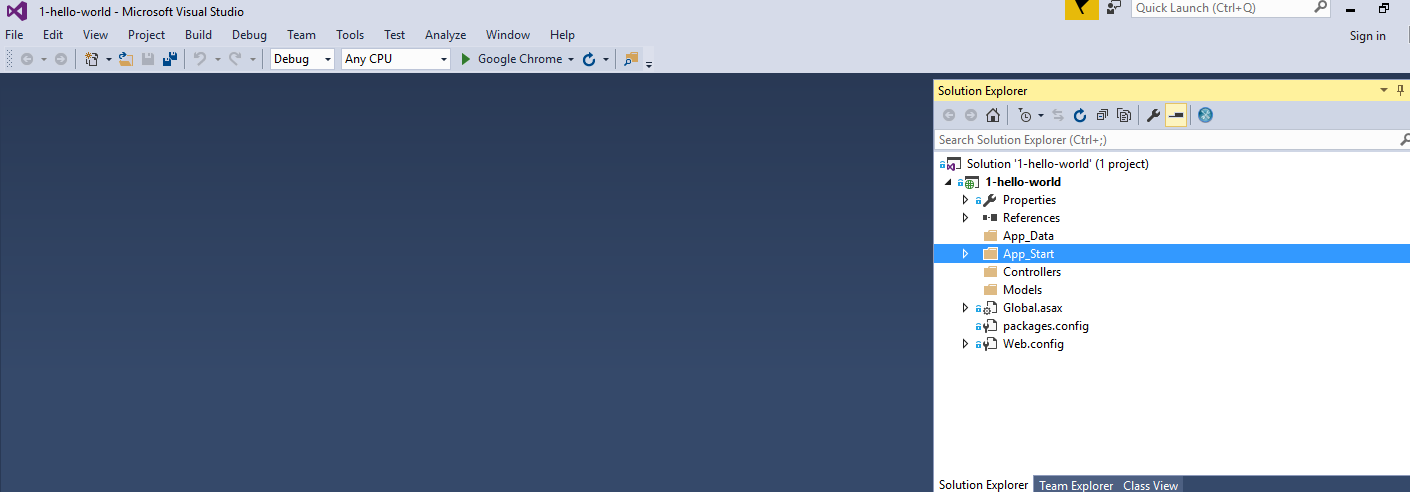This screenshot has width=1410, height=492.
Task: Expand the App_Start folder node
Action: pyautogui.click(x=965, y=254)
